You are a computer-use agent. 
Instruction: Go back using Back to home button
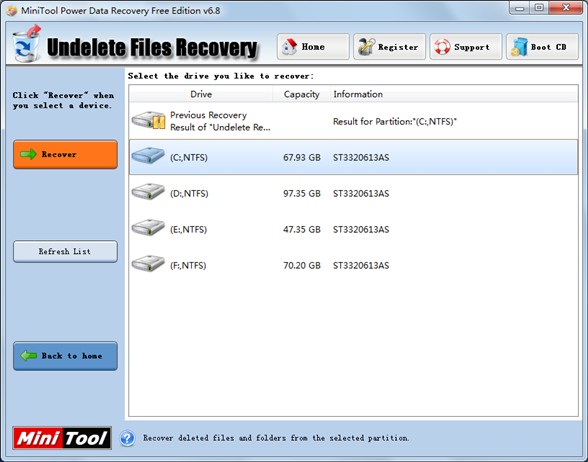(x=65, y=356)
